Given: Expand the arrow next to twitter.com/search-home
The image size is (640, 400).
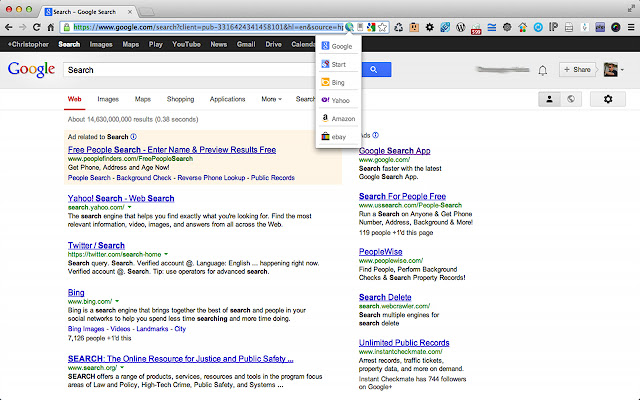Looking at the screenshot, I should pyautogui.click(x=166, y=254).
